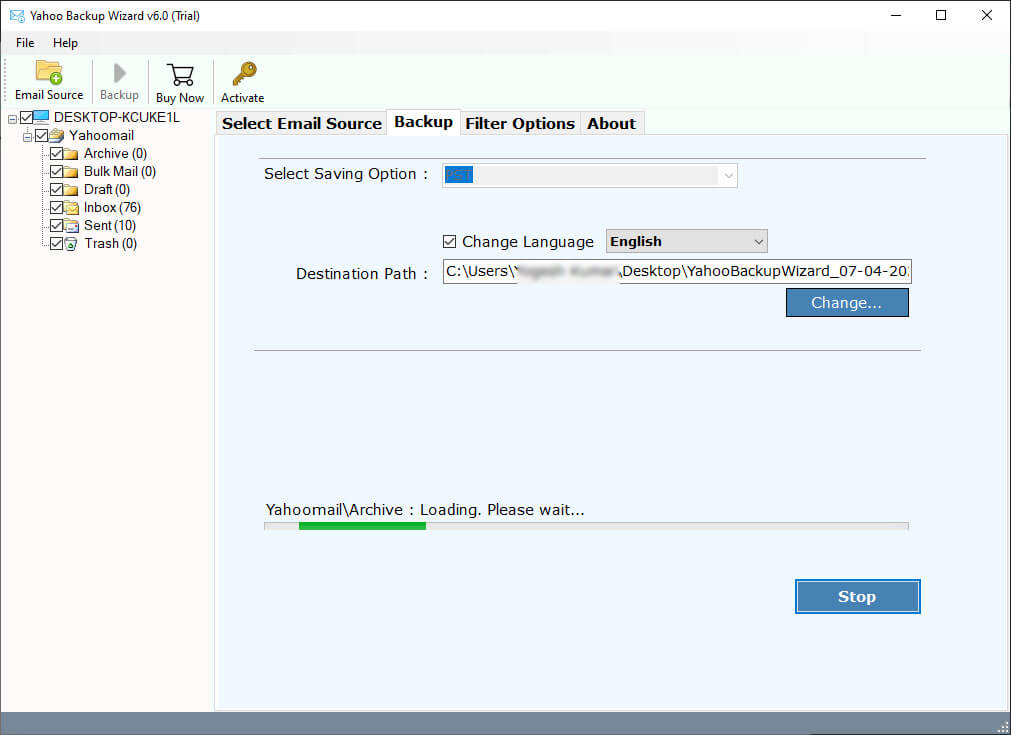Collapse the Yahoomail tree node
Screen dimensions: 1011x735
(28, 137)
